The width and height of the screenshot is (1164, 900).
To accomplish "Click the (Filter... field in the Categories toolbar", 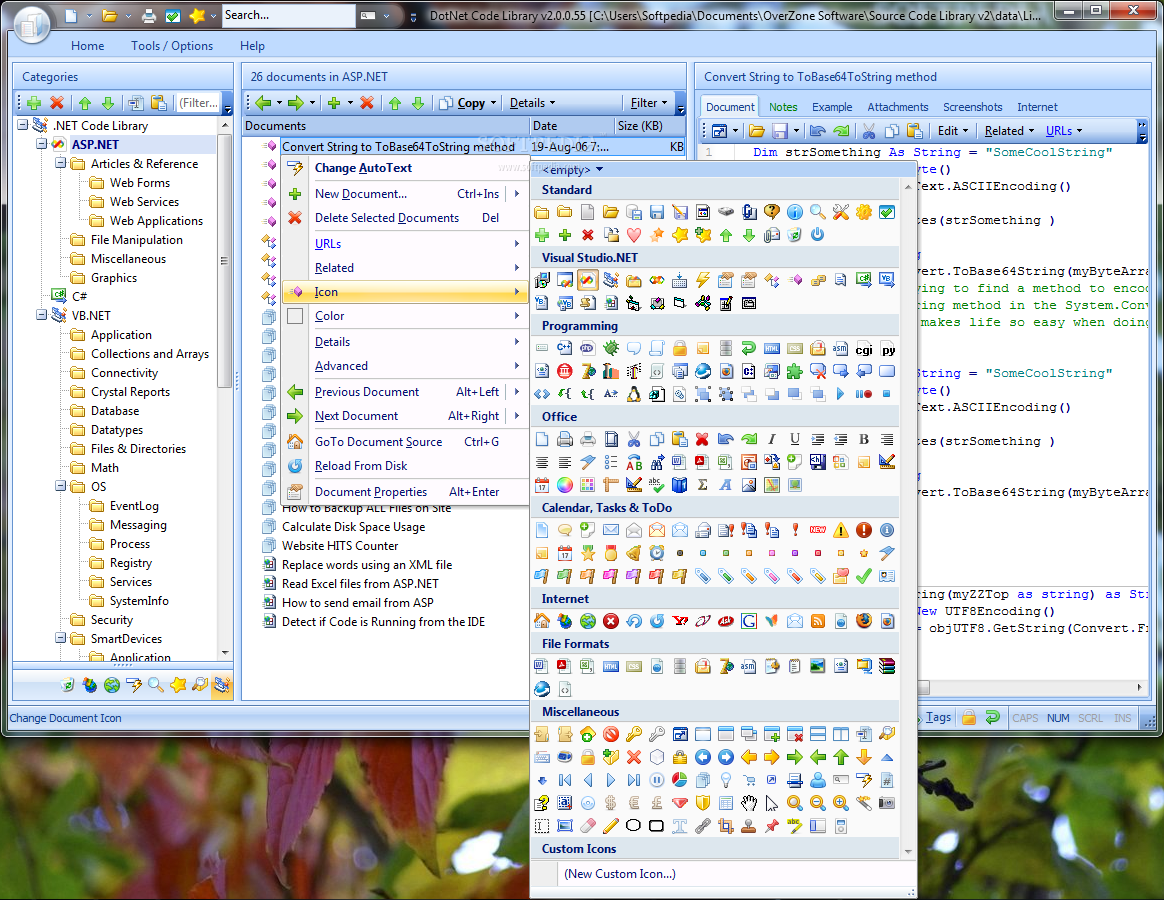I will 198,103.
